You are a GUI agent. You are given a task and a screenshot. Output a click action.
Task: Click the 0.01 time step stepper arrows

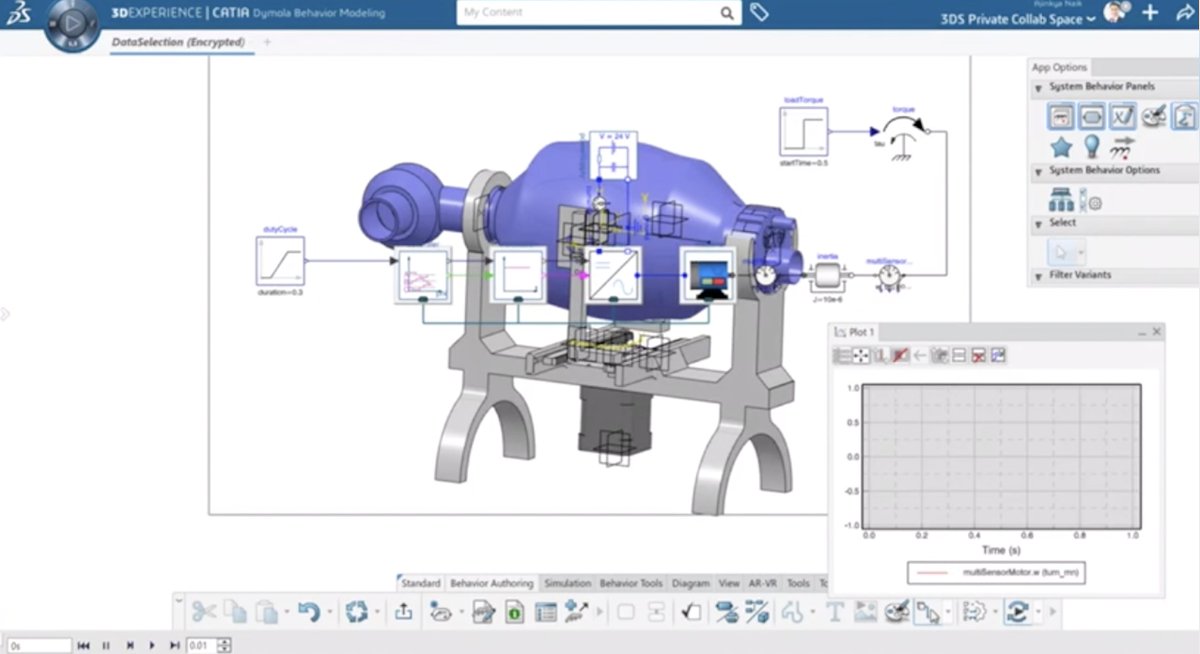[224, 646]
